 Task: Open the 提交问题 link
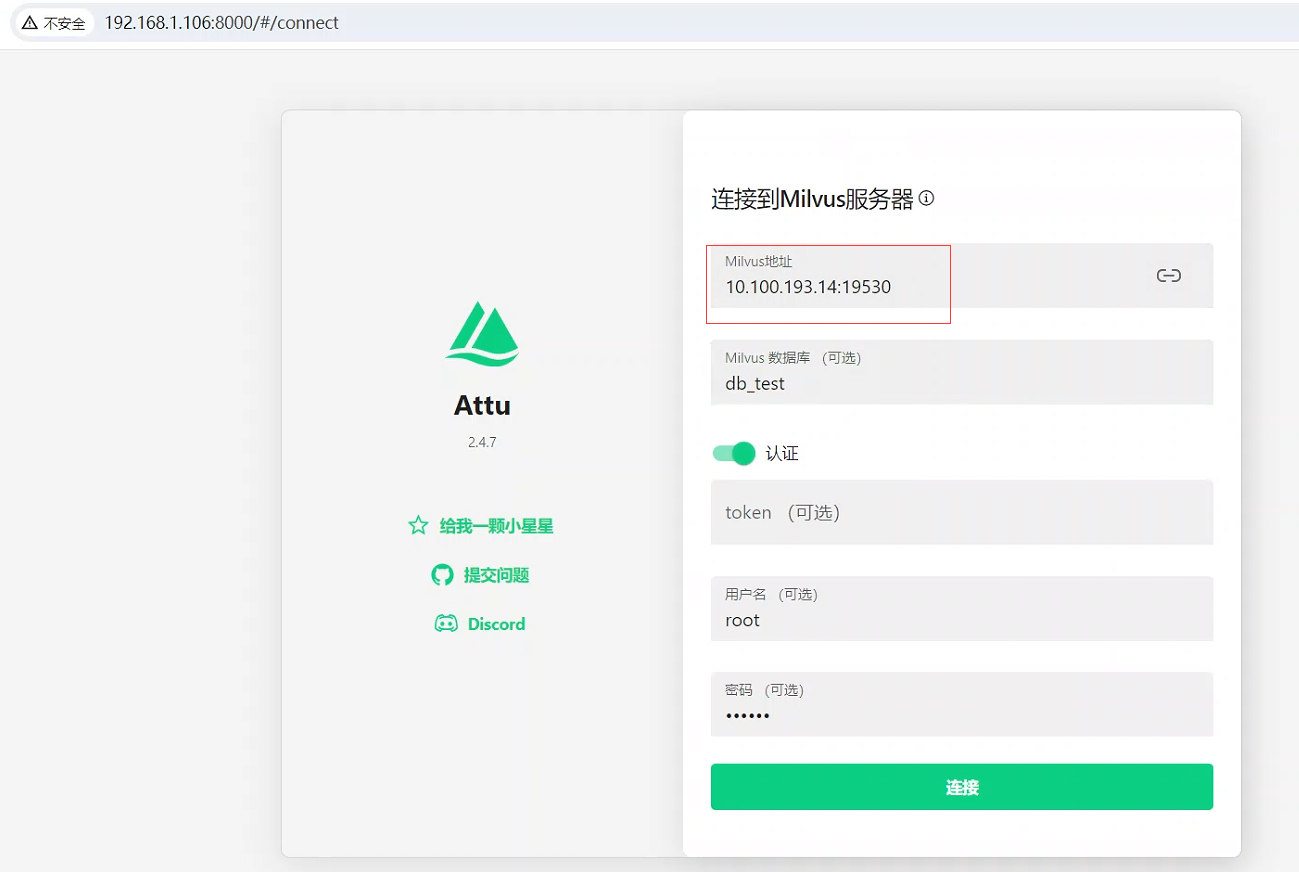tap(480, 575)
